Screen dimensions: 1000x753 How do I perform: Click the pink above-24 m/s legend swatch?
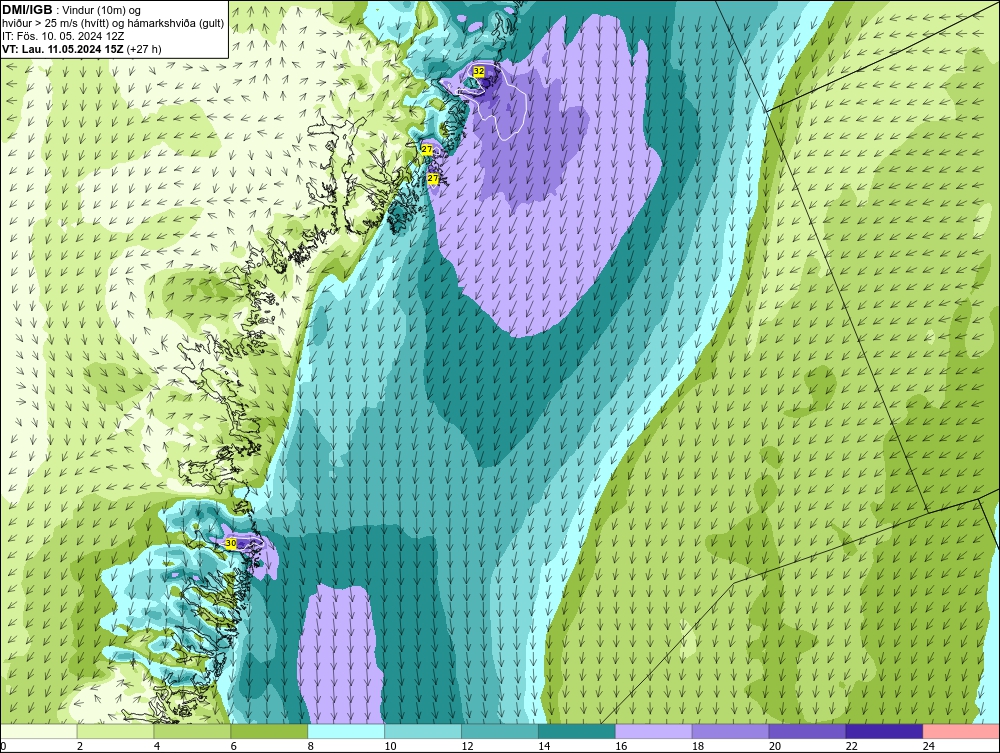pos(961,731)
